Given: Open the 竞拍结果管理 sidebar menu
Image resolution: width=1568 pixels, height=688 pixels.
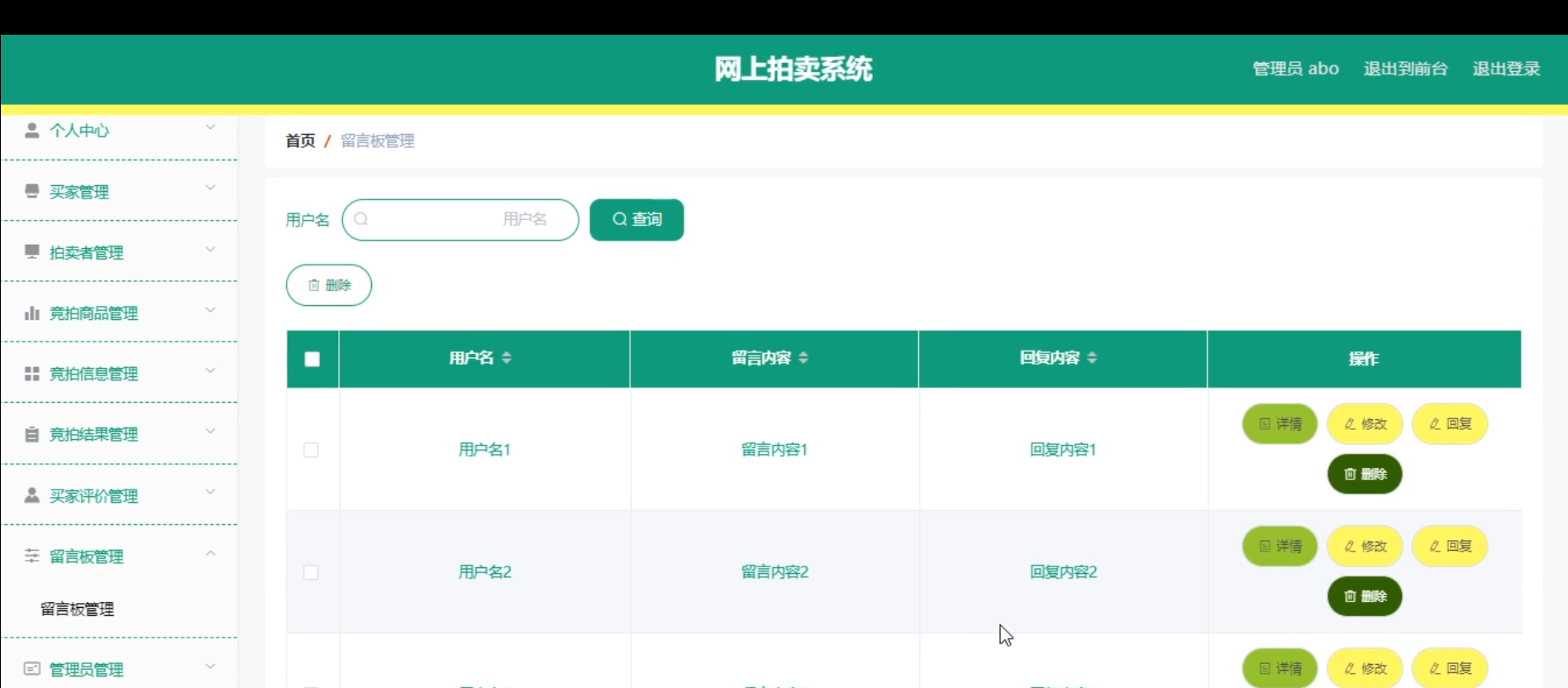Looking at the screenshot, I should pos(119,434).
